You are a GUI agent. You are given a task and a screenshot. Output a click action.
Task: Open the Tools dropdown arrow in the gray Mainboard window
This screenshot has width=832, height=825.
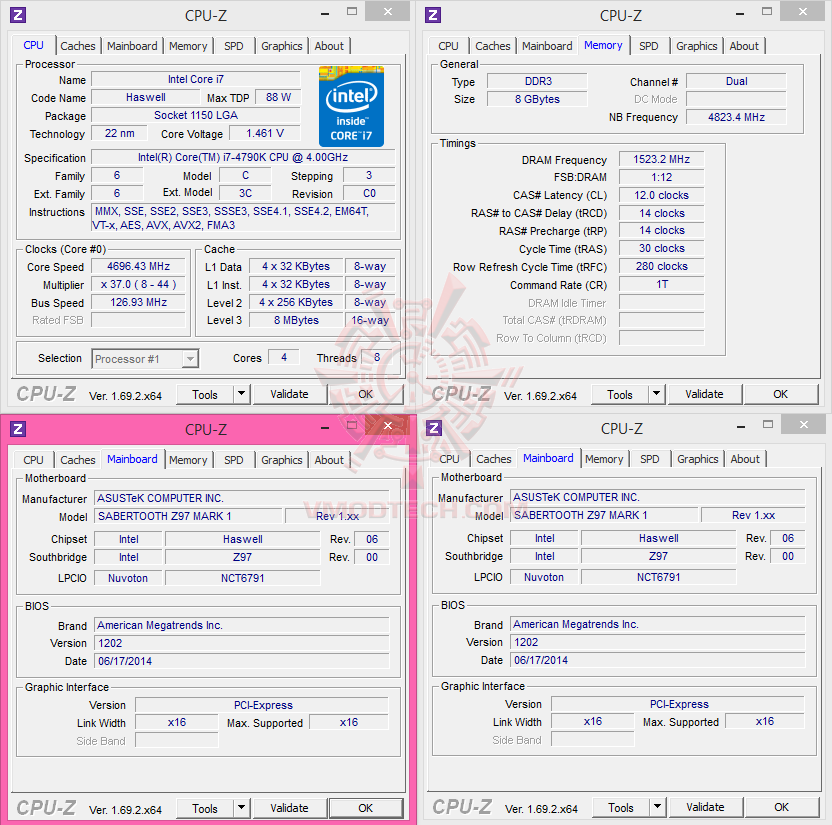657,807
